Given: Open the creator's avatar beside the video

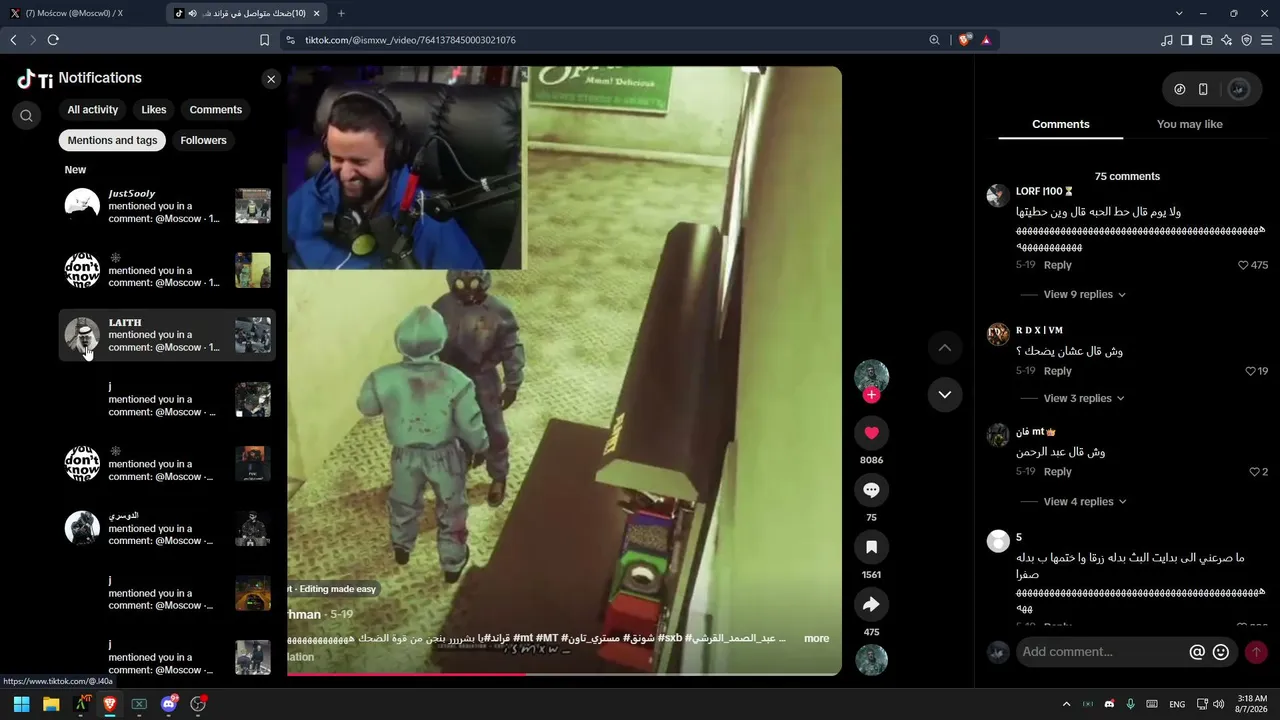Looking at the screenshot, I should tap(871, 375).
